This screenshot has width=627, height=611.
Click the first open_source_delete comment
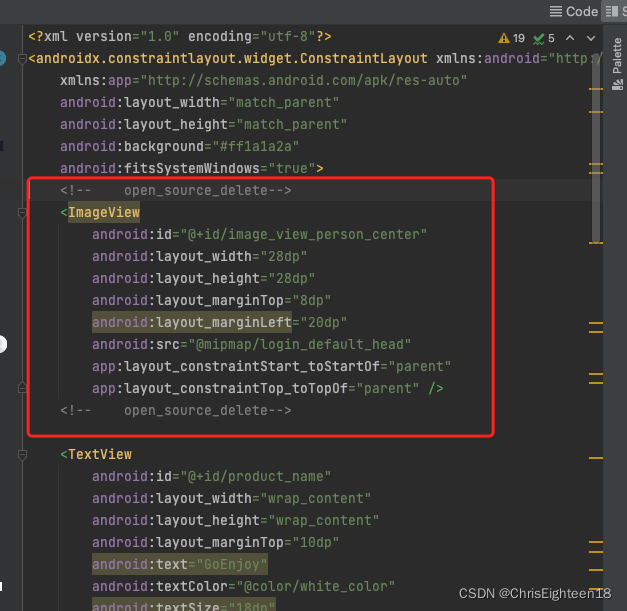(x=176, y=191)
